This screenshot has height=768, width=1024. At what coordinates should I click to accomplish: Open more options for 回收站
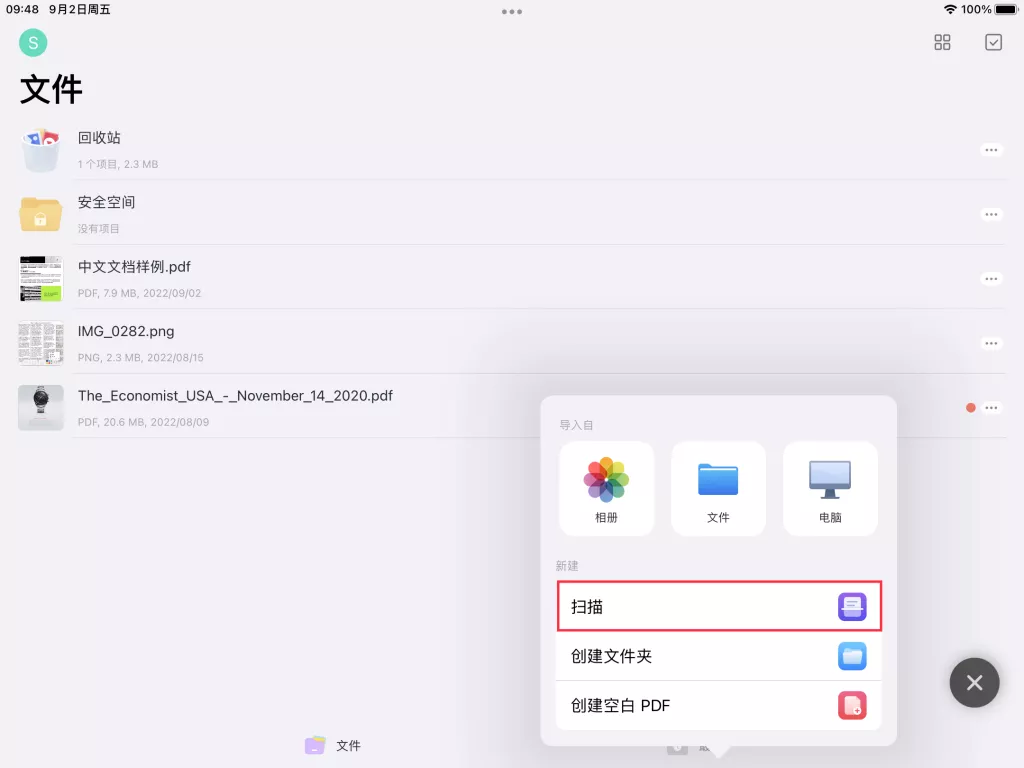pos(991,150)
